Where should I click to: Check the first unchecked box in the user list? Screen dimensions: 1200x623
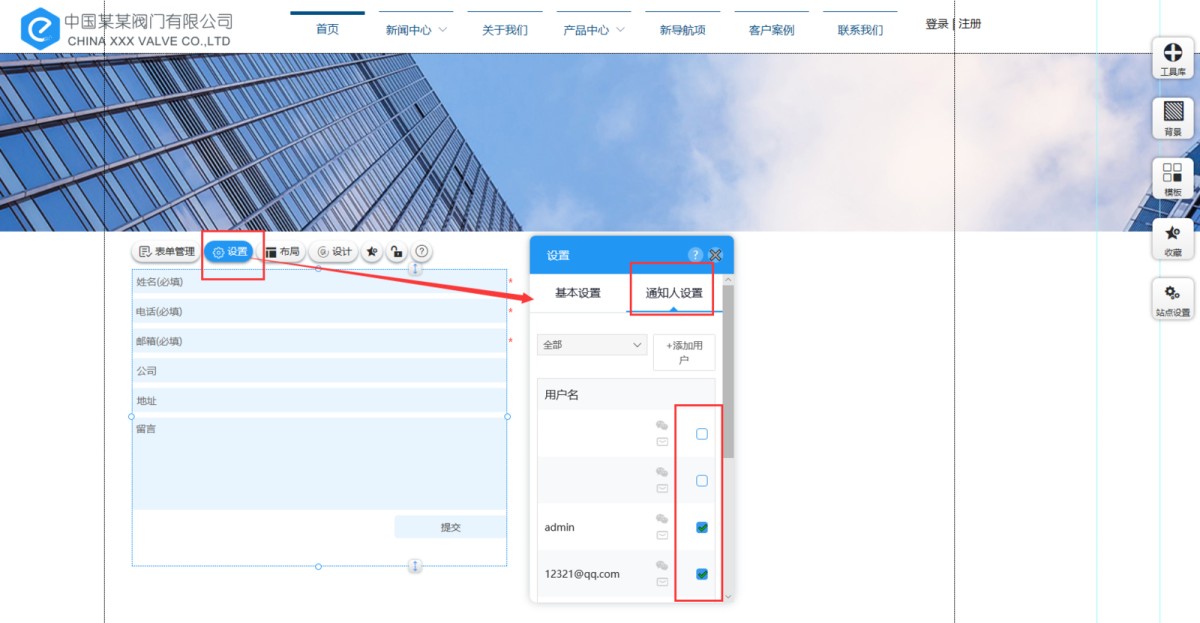[x=702, y=434]
